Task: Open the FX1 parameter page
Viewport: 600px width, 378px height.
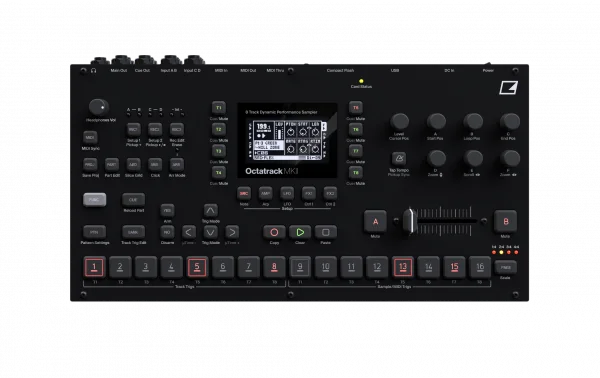Action: [x=309, y=193]
